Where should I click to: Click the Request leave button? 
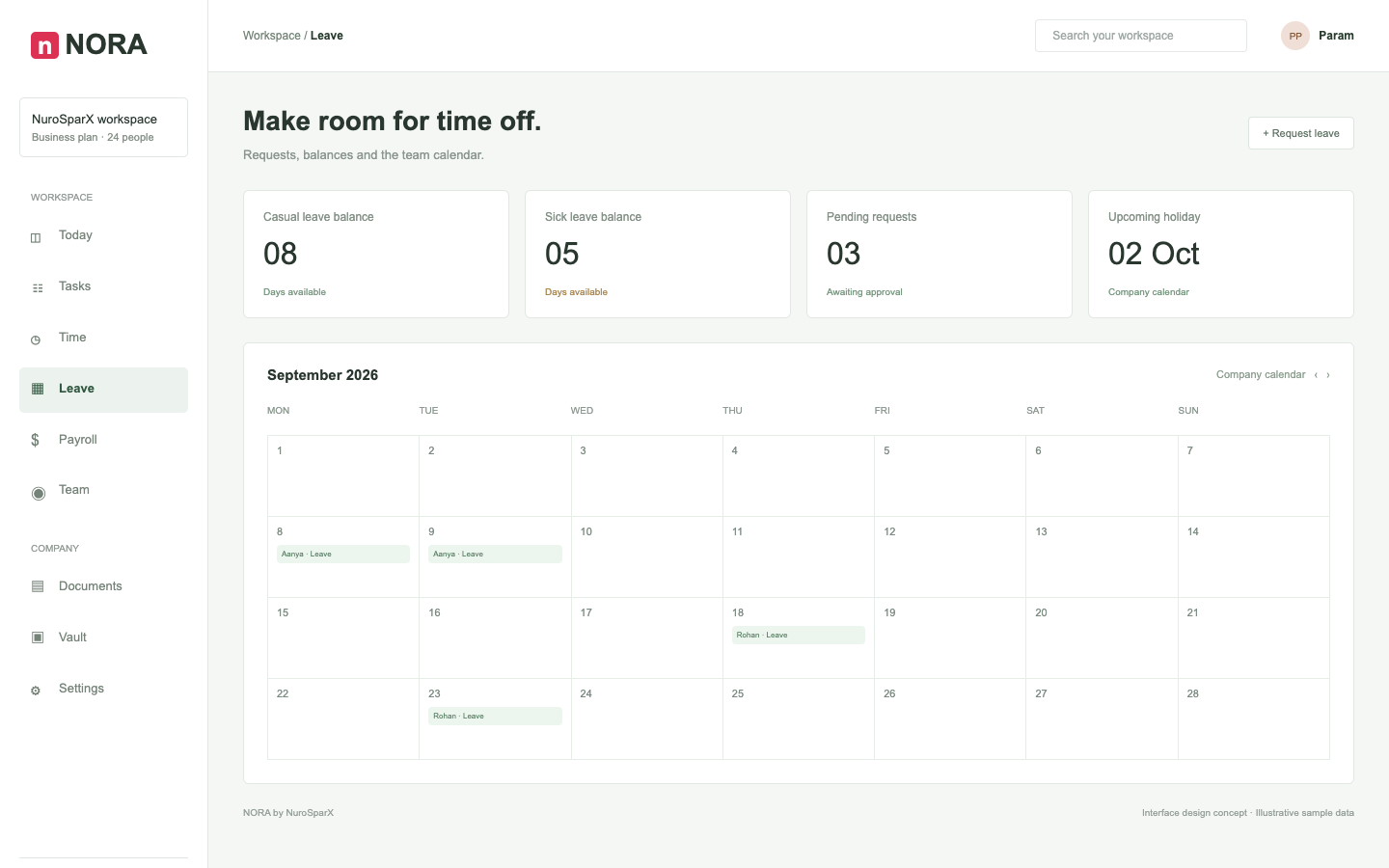1301,133
